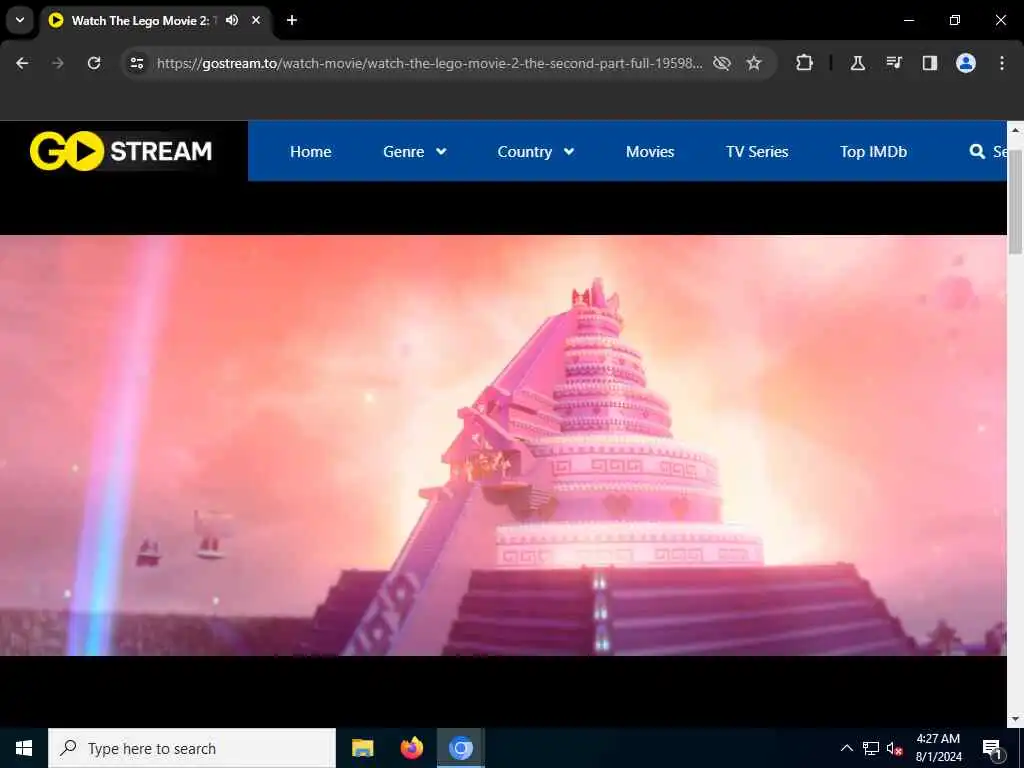
Task: Toggle the browser side panel icon
Action: 929,63
